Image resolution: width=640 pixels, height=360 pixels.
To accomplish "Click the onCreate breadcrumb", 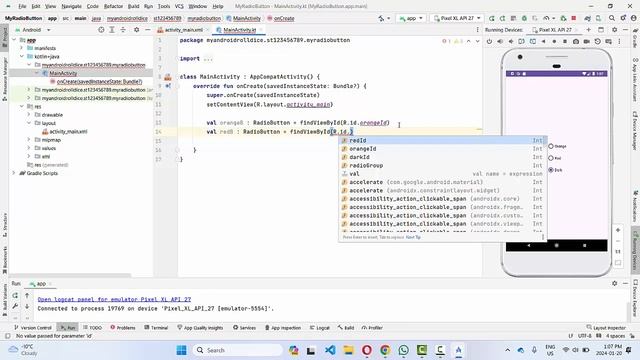I will coord(281,18).
